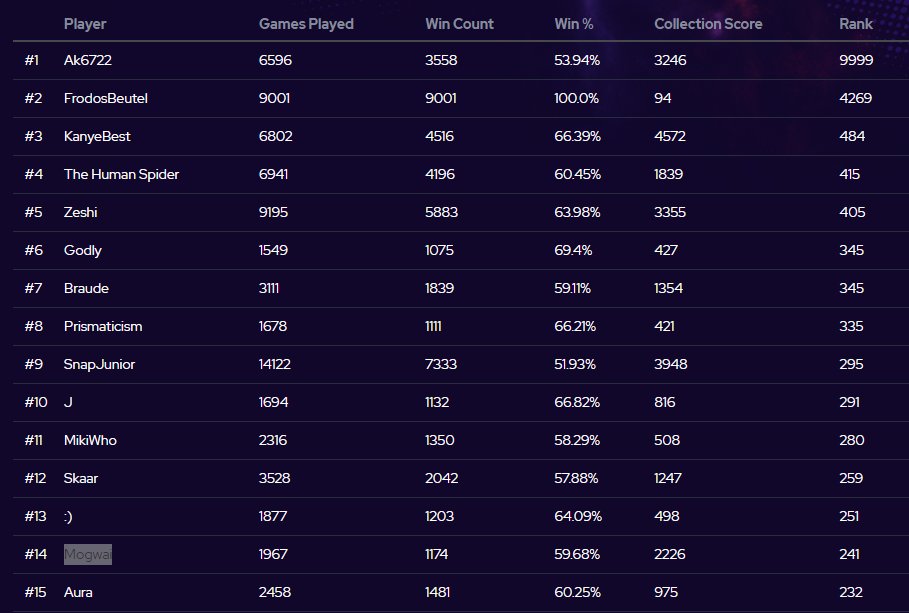
Task: Click KanyeBest's collection score 4572
Action: 670,136
